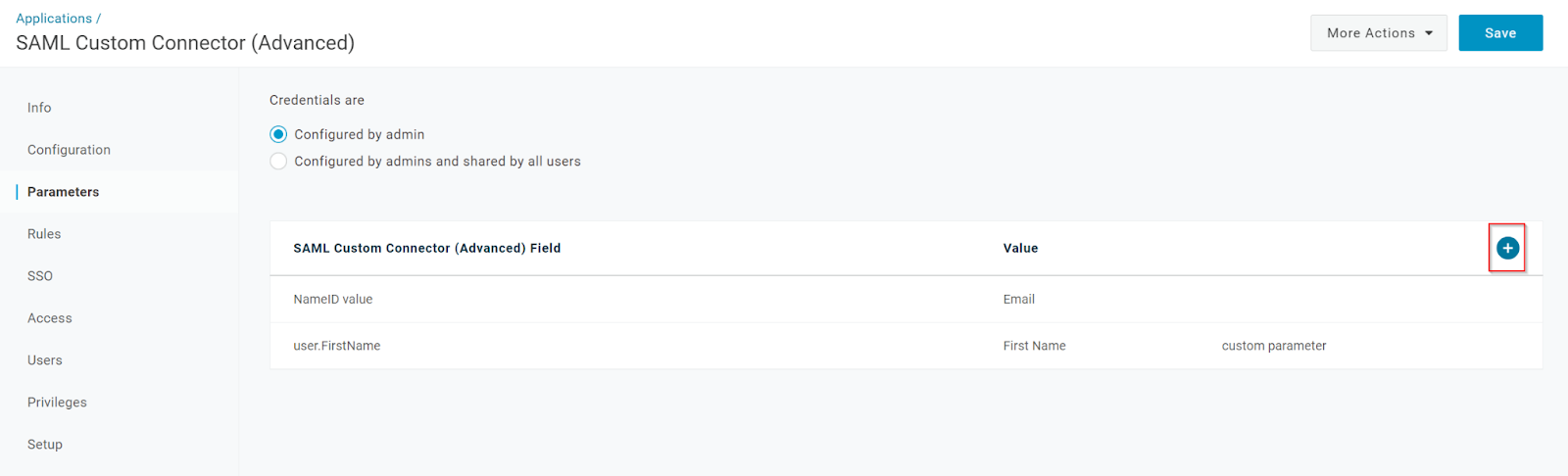Screen dimensions: 1568x476
Task: Open the NameID value parameter row
Action: [x=906, y=300]
